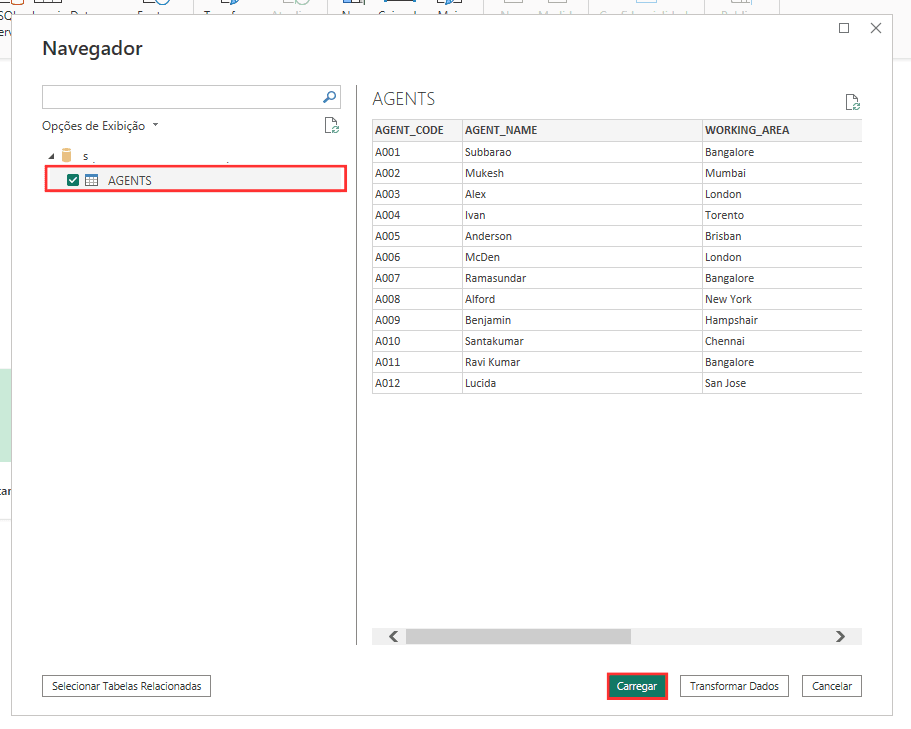Select the AGENTS item label in tree
The width and height of the screenshot is (911, 729).
pos(130,180)
